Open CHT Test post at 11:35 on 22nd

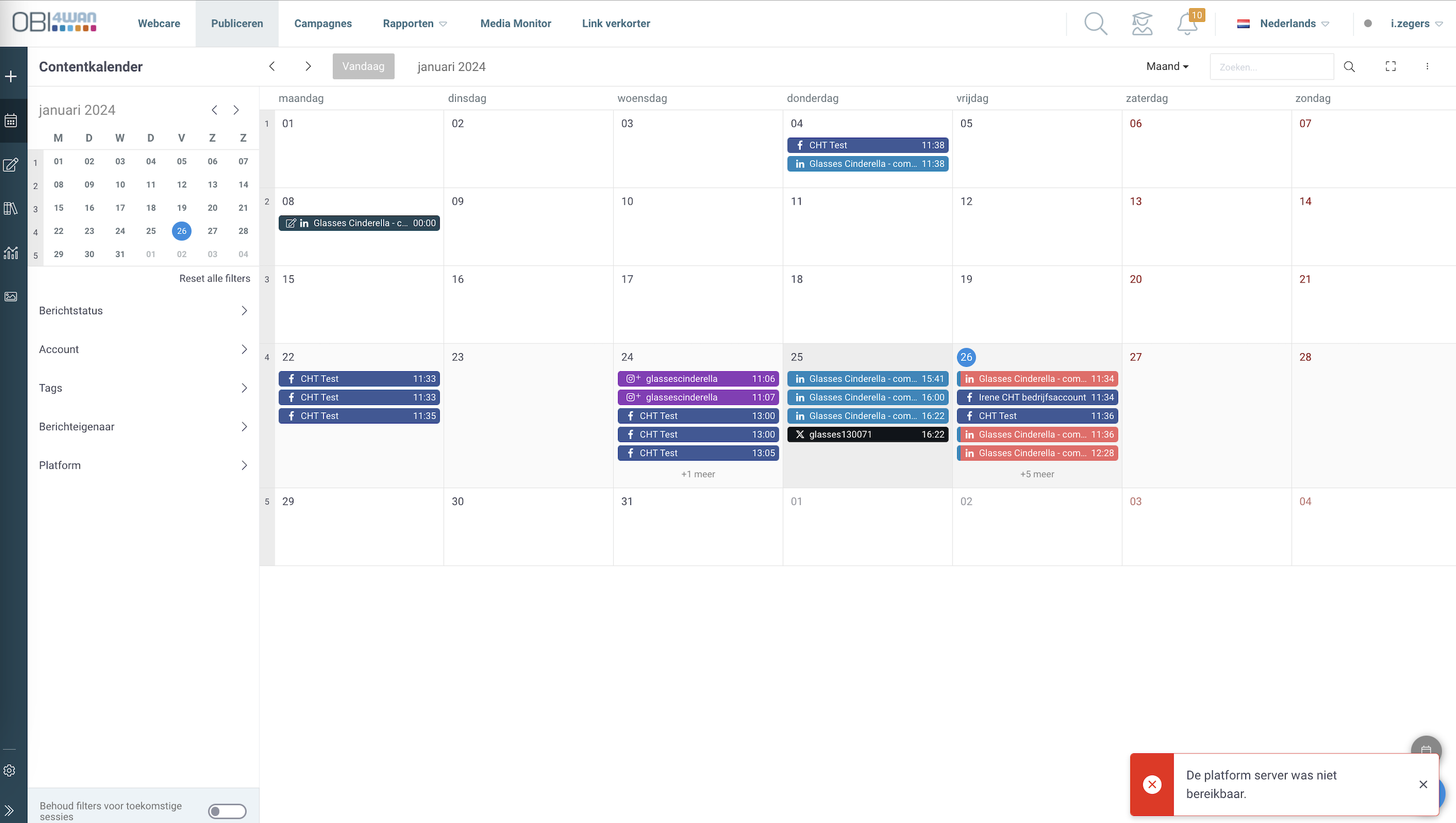point(359,416)
